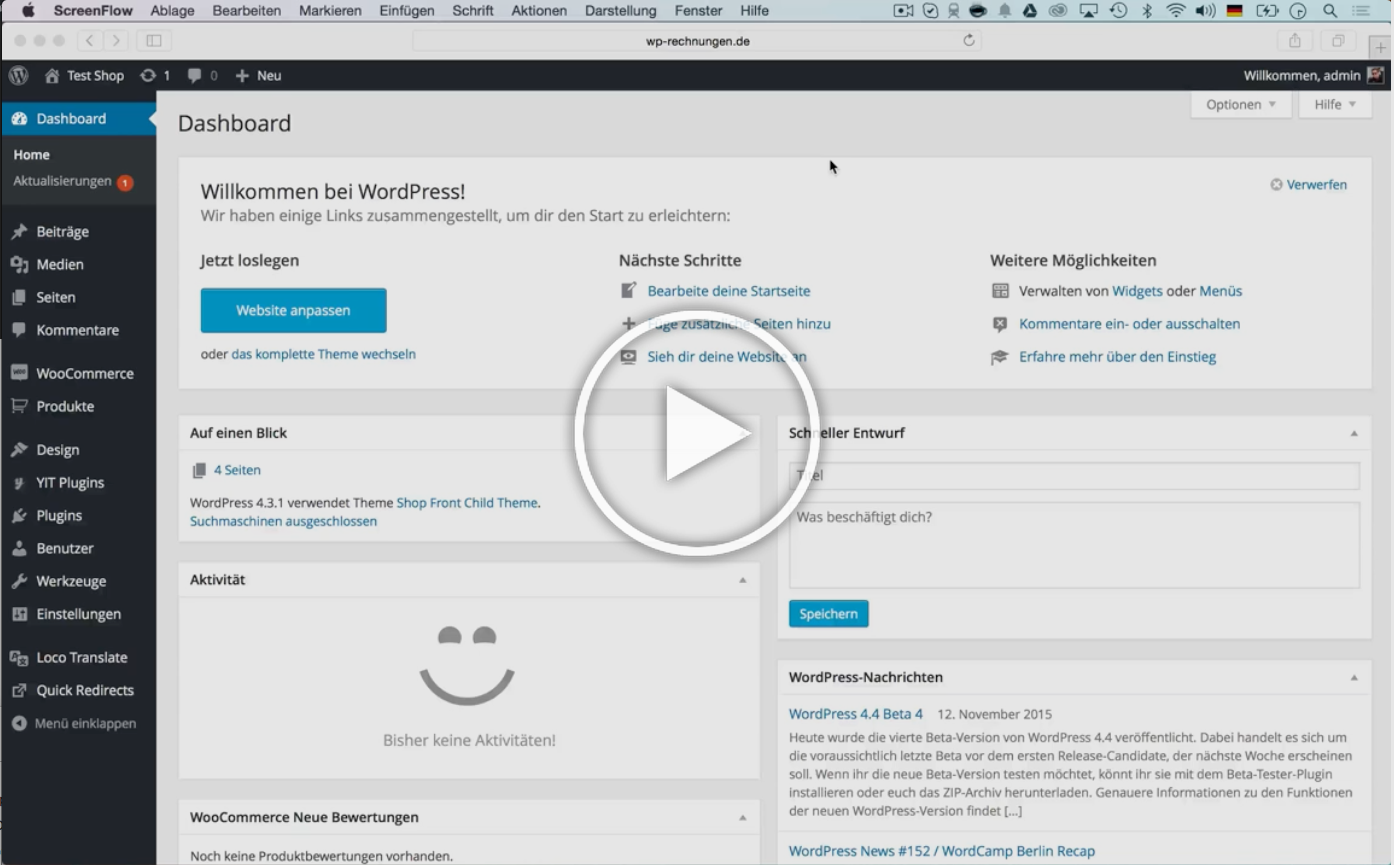This screenshot has width=1394, height=865.
Task: Open Ablage menu in menu bar
Action: pos(173,11)
